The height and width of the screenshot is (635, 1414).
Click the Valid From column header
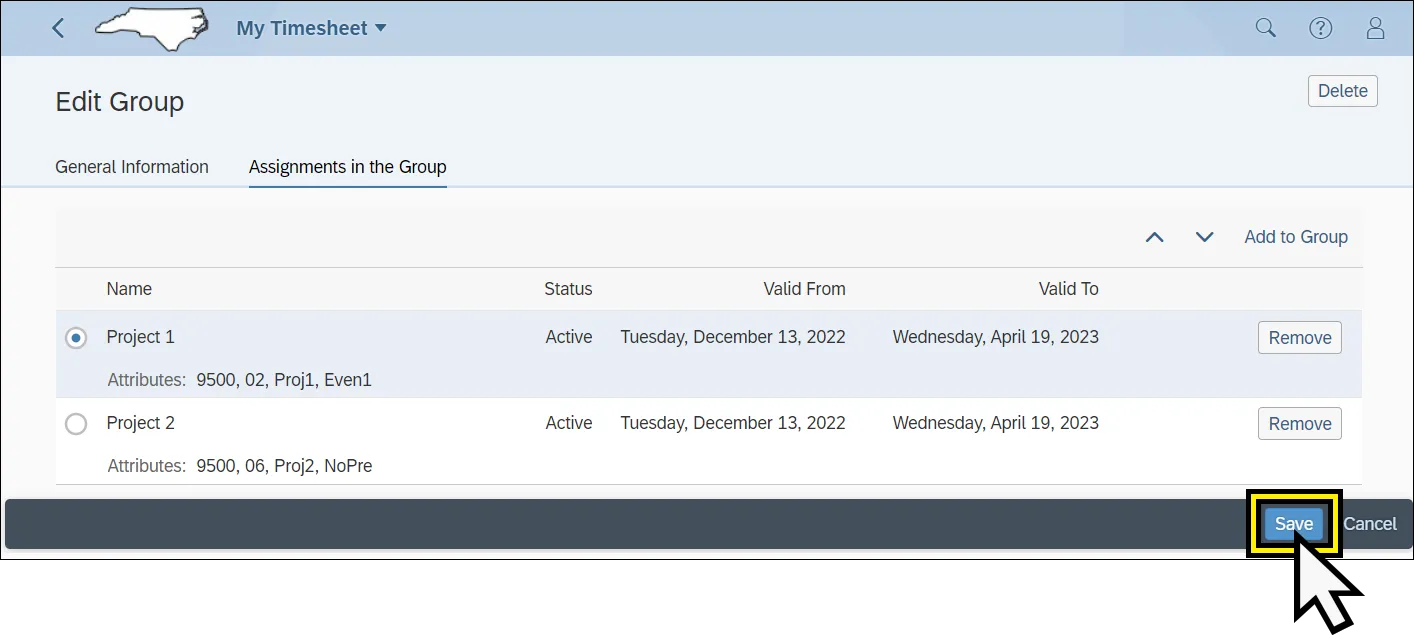click(x=804, y=289)
